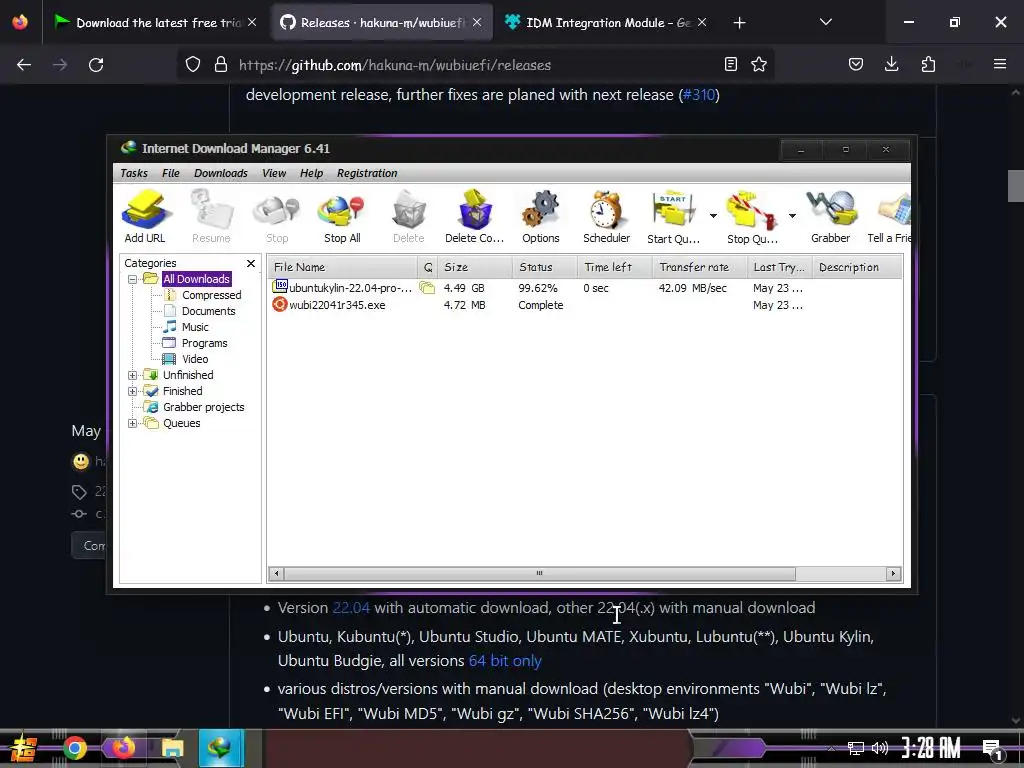1024x768 pixels.
Task: Open the 64 bit only link
Action: coord(505,661)
